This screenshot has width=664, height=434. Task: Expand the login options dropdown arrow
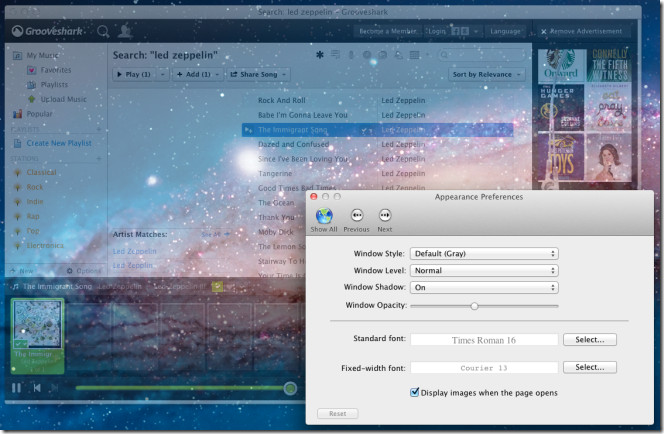pyautogui.click(x=476, y=31)
